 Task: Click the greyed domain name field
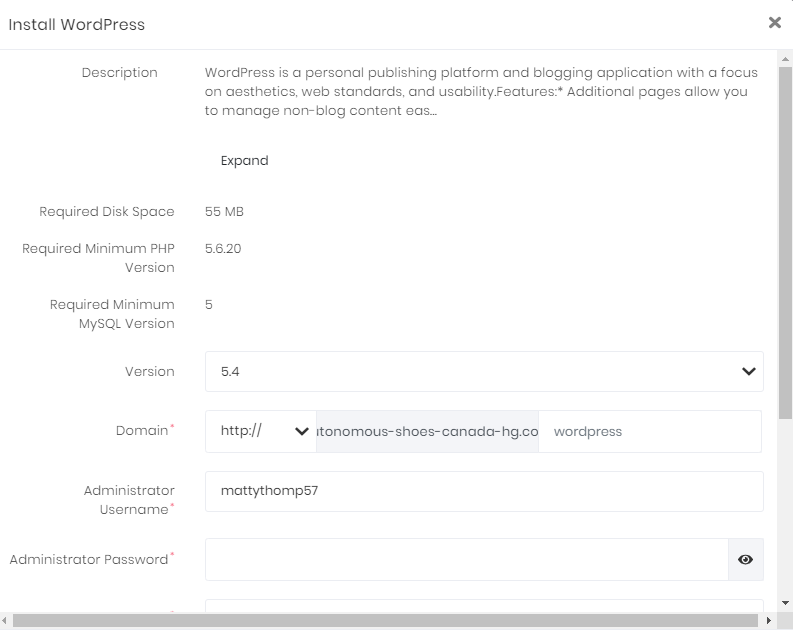click(x=427, y=431)
